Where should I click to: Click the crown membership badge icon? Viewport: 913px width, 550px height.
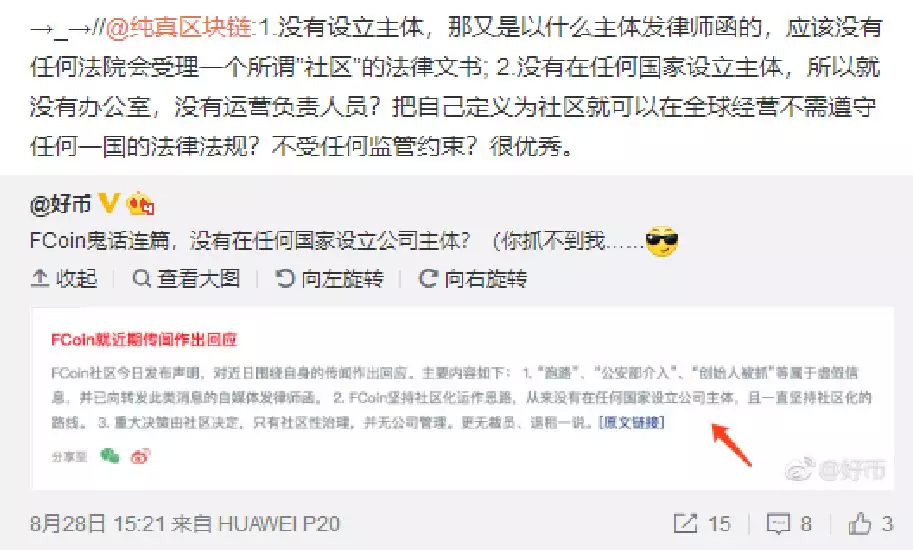140,204
